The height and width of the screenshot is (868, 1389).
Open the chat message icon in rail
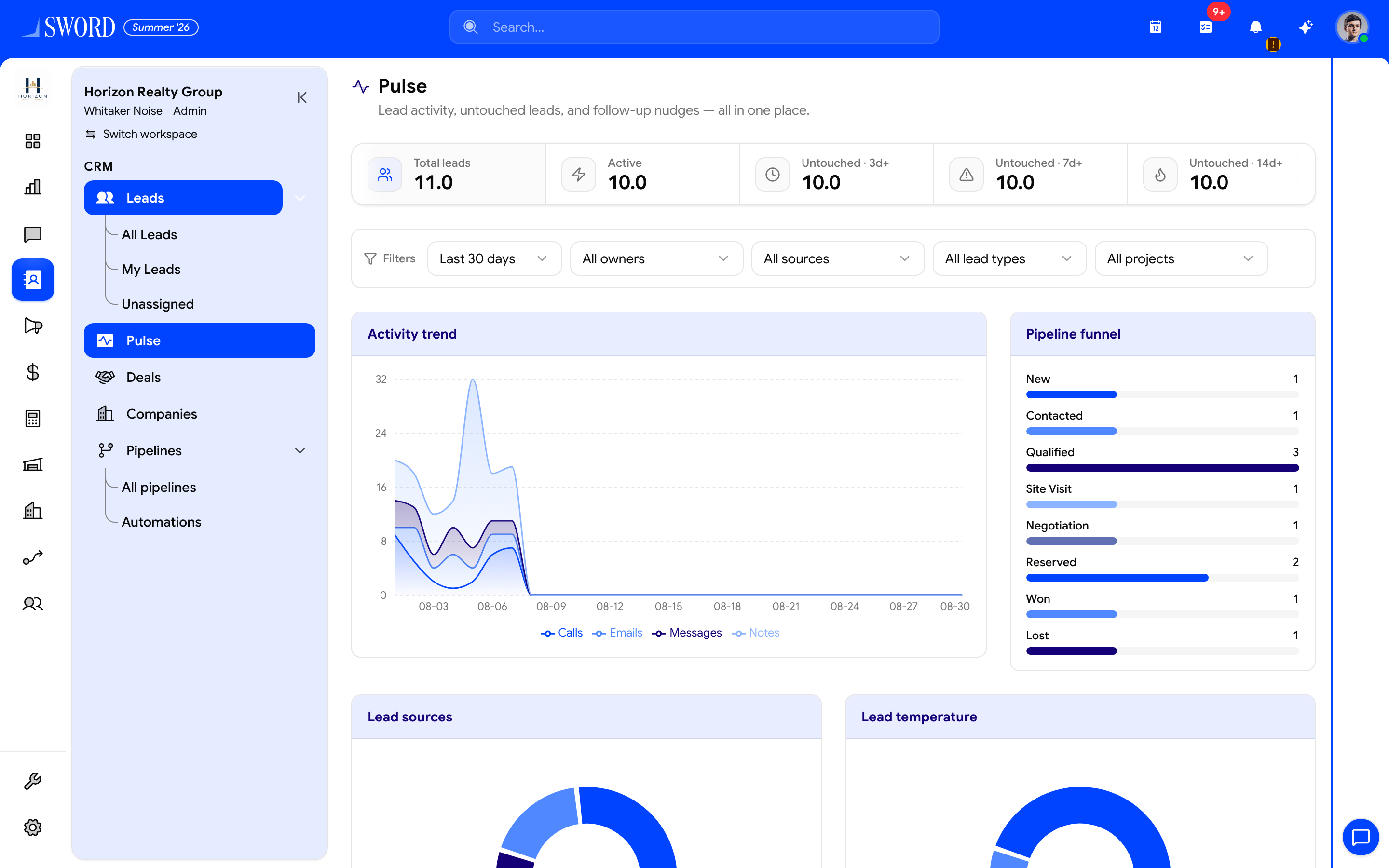point(33,234)
